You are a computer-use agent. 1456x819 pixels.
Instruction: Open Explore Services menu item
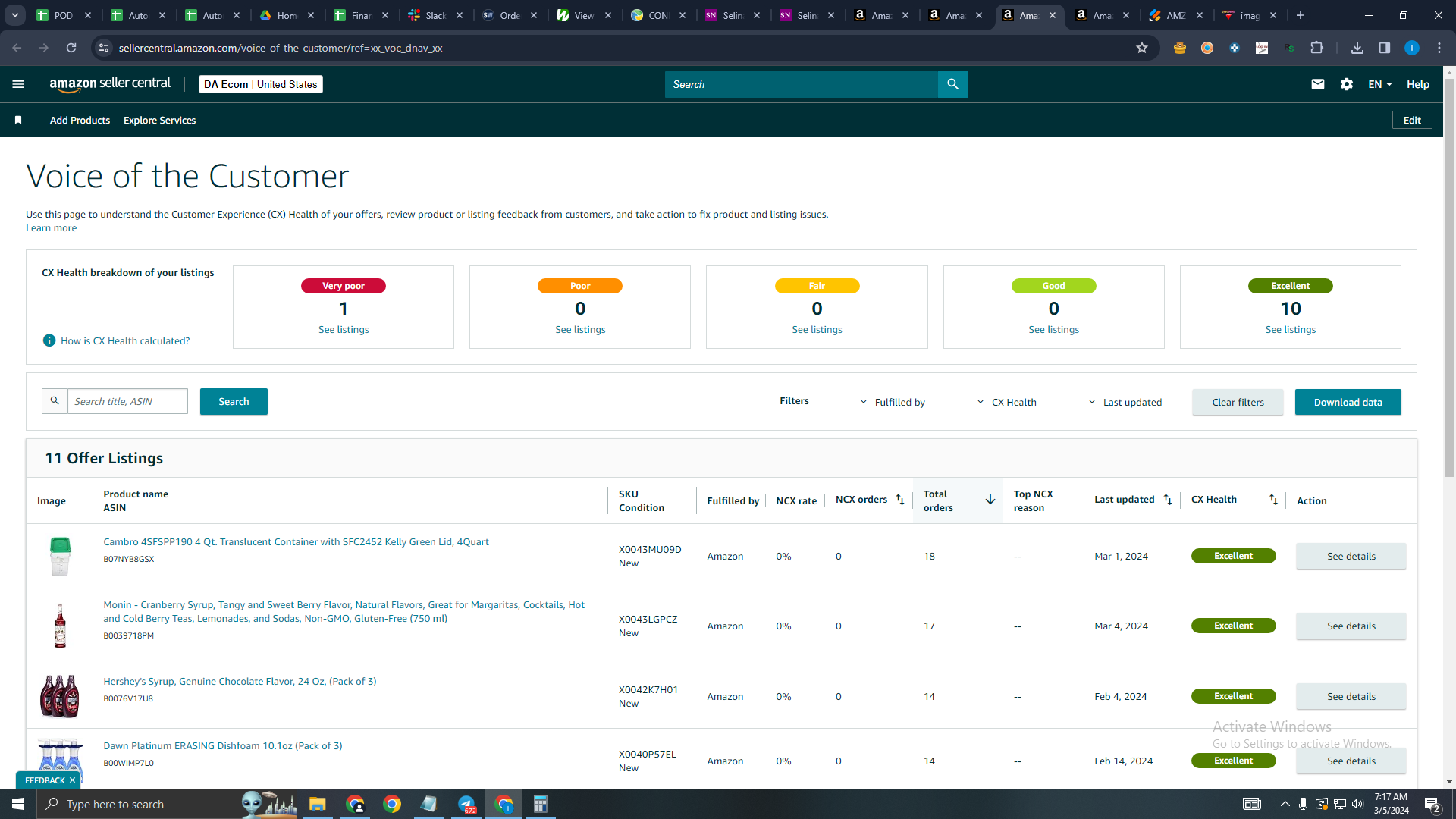(x=159, y=120)
